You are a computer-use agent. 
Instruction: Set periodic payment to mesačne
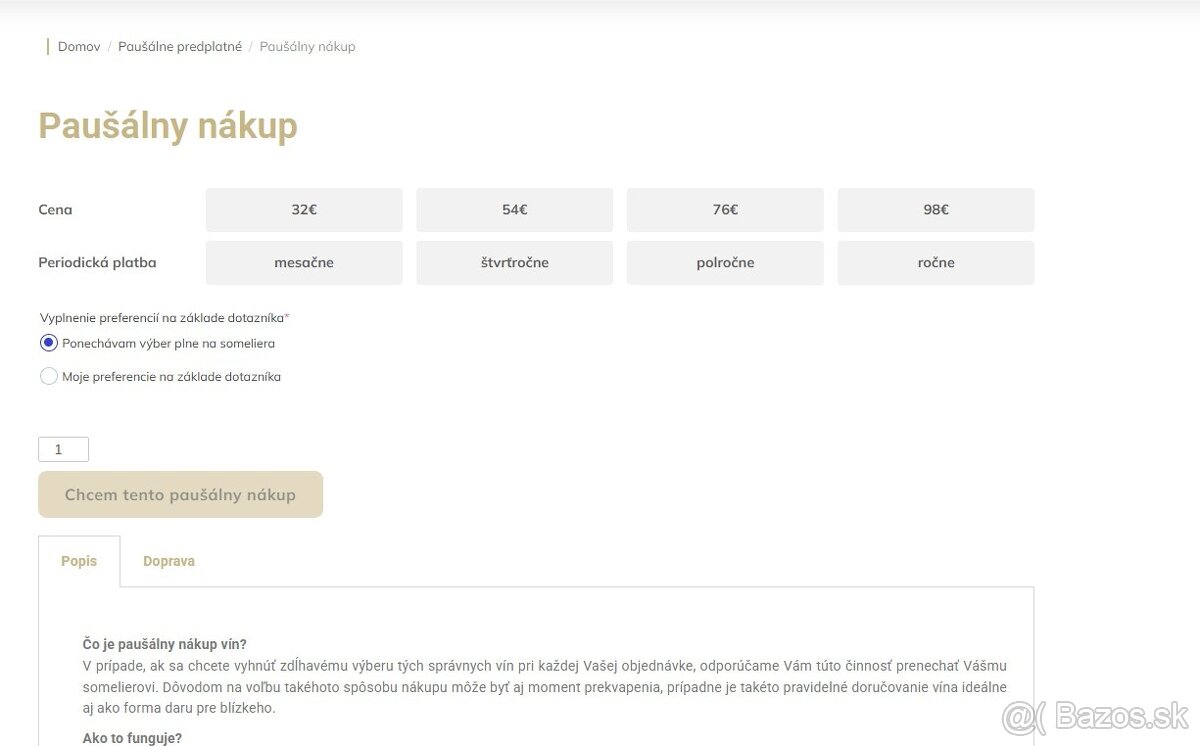[x=304, y=263]
